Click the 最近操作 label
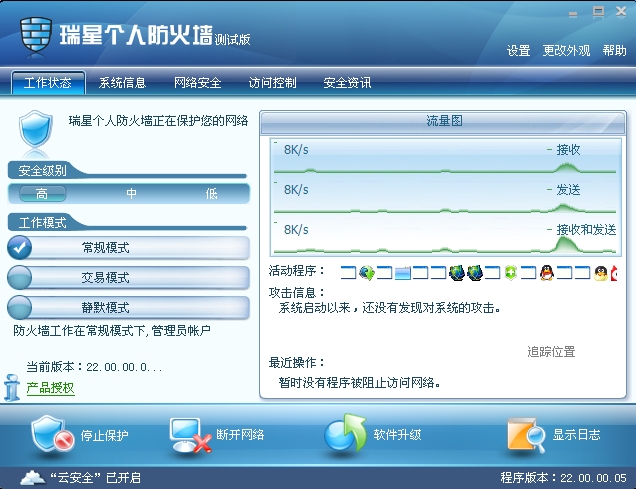Image resolution: width=636 pixels, height=489 pixels. 297,362
